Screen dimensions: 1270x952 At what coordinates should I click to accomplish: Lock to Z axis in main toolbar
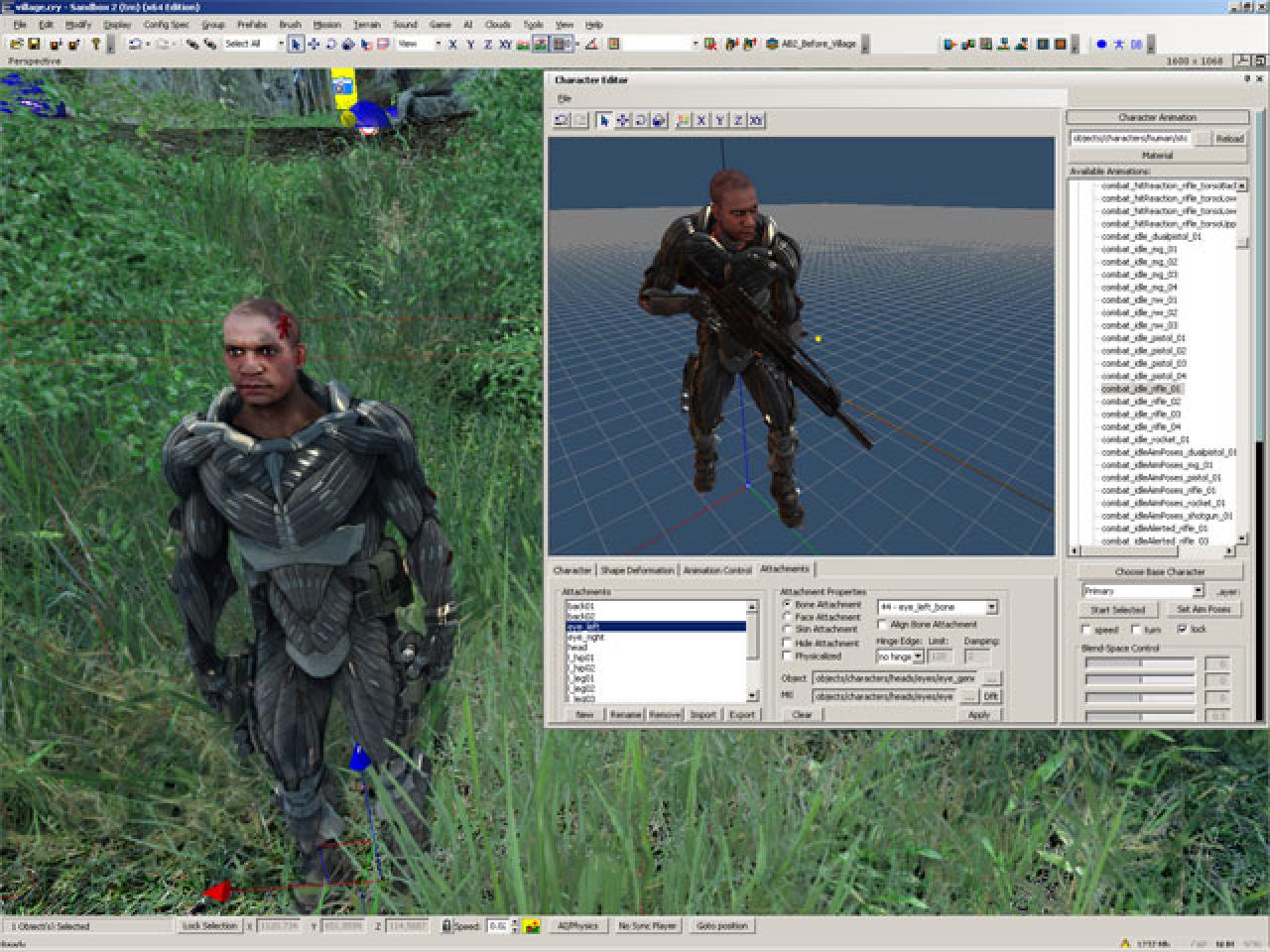coord(487,44)
